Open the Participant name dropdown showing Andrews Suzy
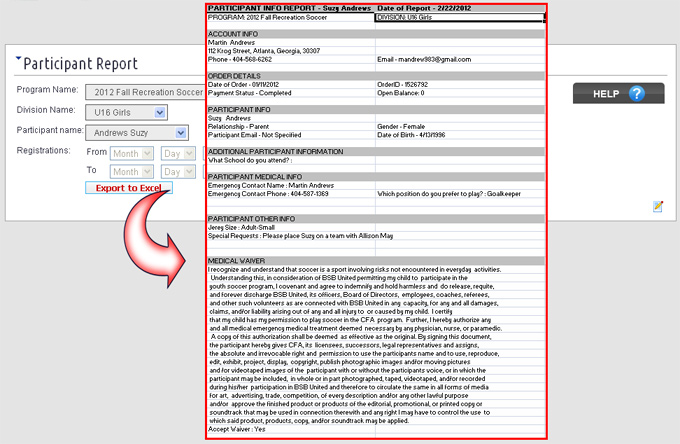Screen dimensions: 680x444 point(137,133)
